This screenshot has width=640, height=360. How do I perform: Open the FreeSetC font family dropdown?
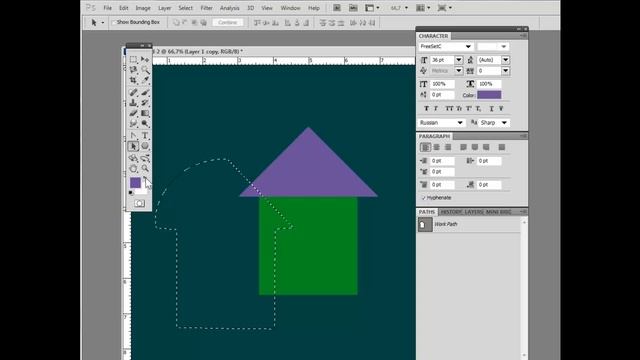(x=468, y=47)
